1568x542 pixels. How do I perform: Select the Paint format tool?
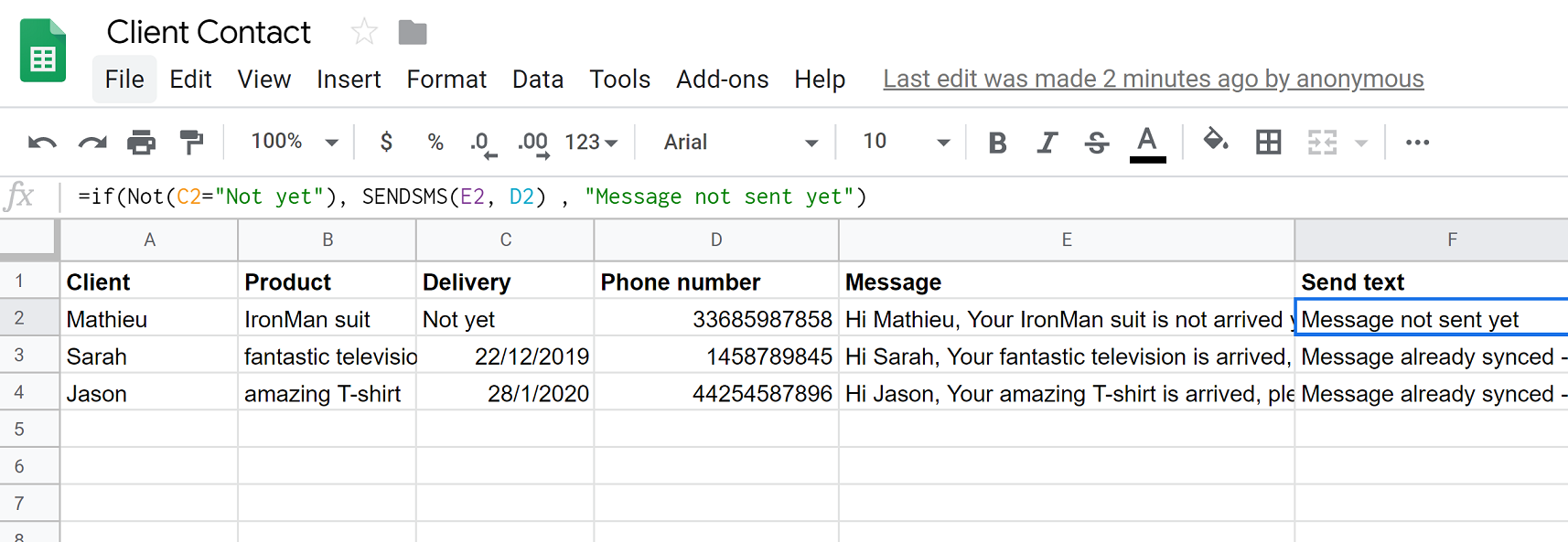(190, 142)
